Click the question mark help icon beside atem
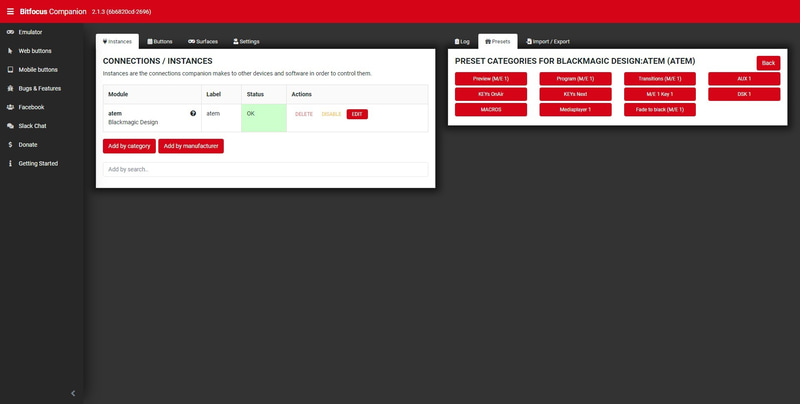 coord(193,113)
